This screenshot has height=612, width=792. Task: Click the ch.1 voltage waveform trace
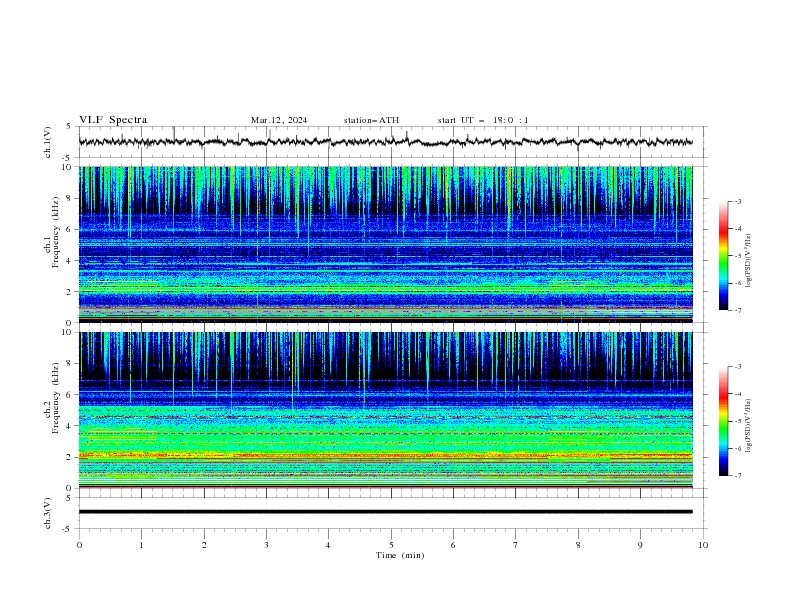coord(385,142)
